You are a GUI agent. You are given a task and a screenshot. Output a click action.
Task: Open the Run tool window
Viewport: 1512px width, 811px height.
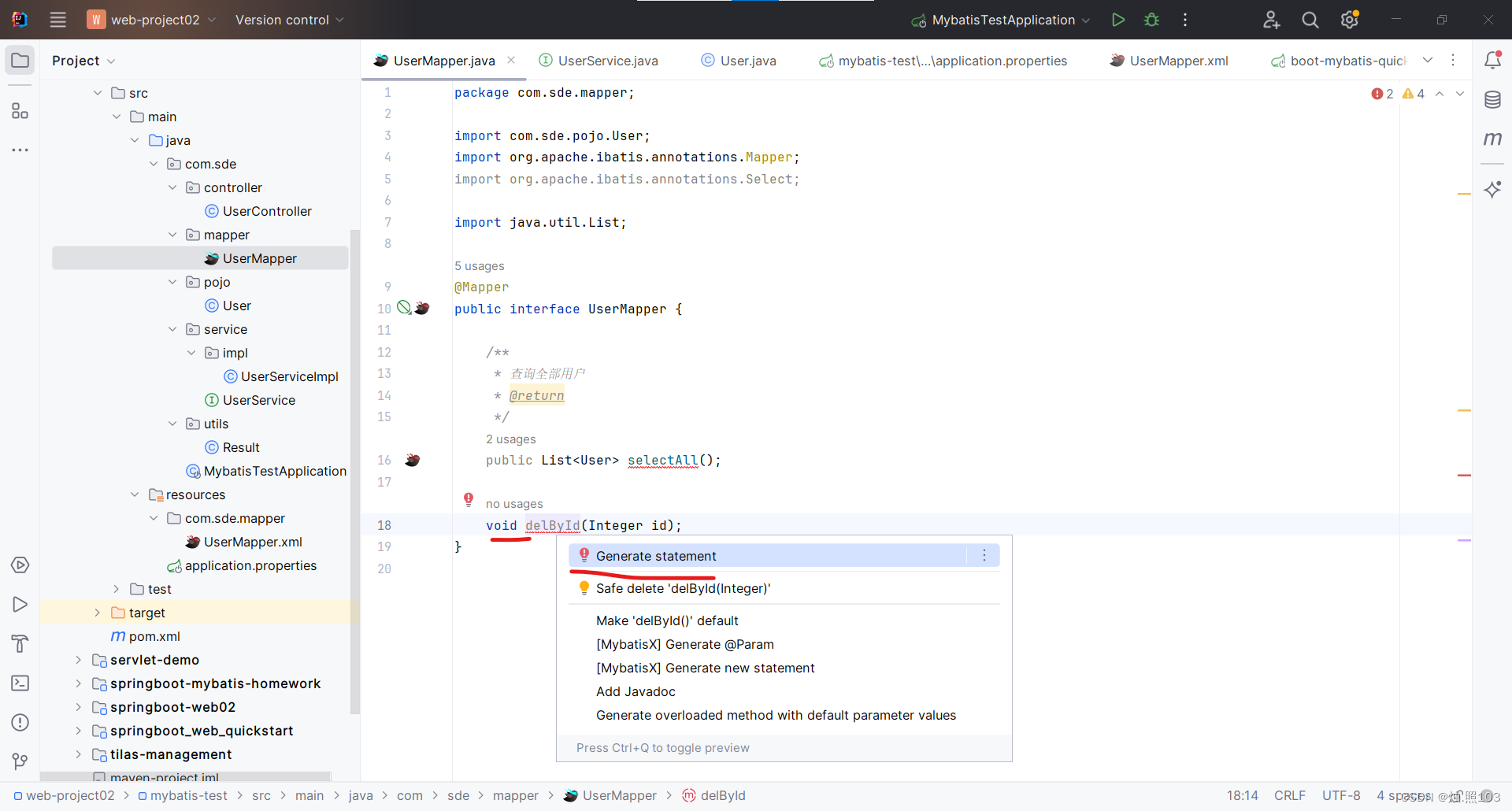coord(20,605)
